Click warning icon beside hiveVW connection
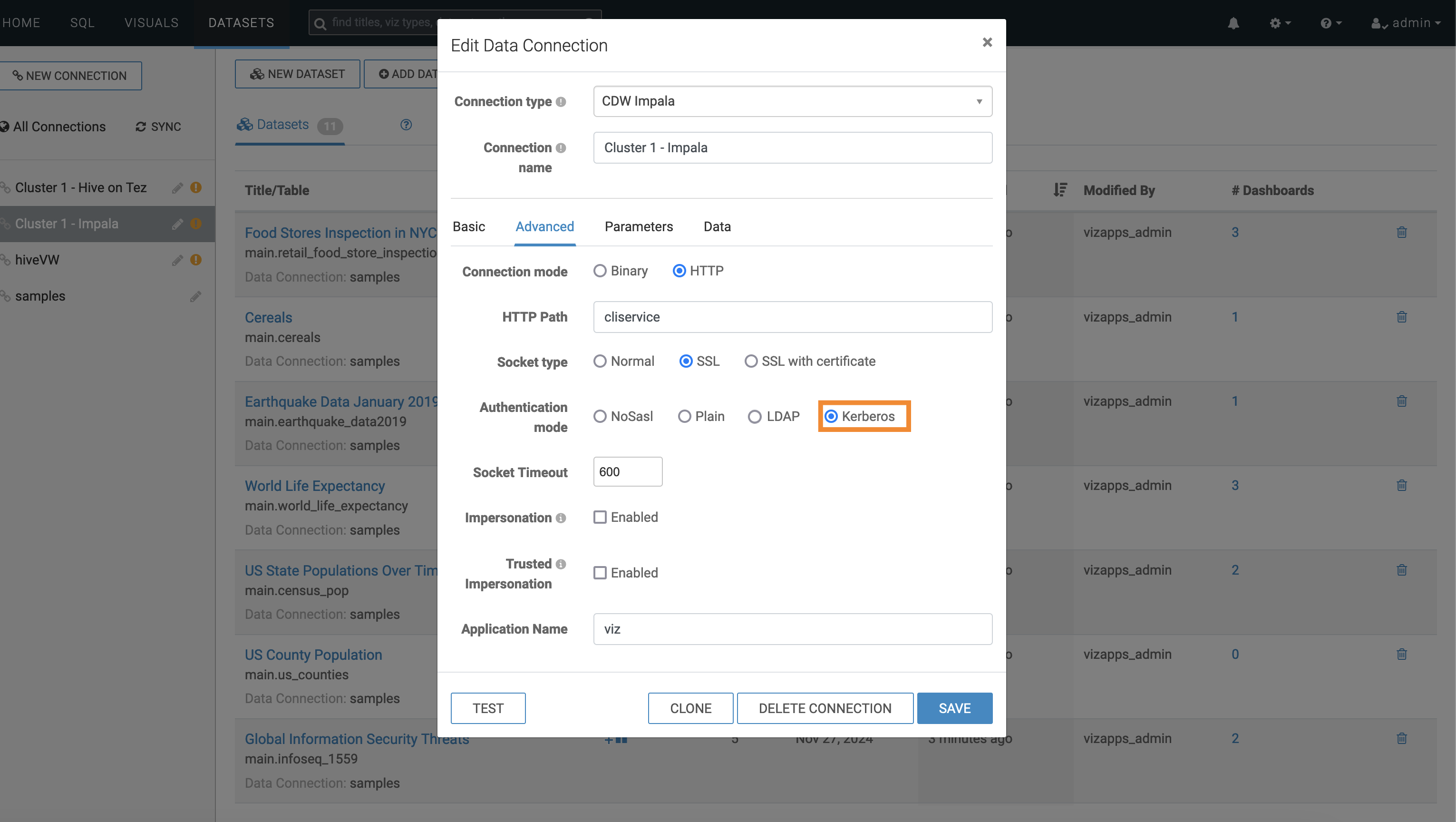1456x822 pixels. point(196,260)
